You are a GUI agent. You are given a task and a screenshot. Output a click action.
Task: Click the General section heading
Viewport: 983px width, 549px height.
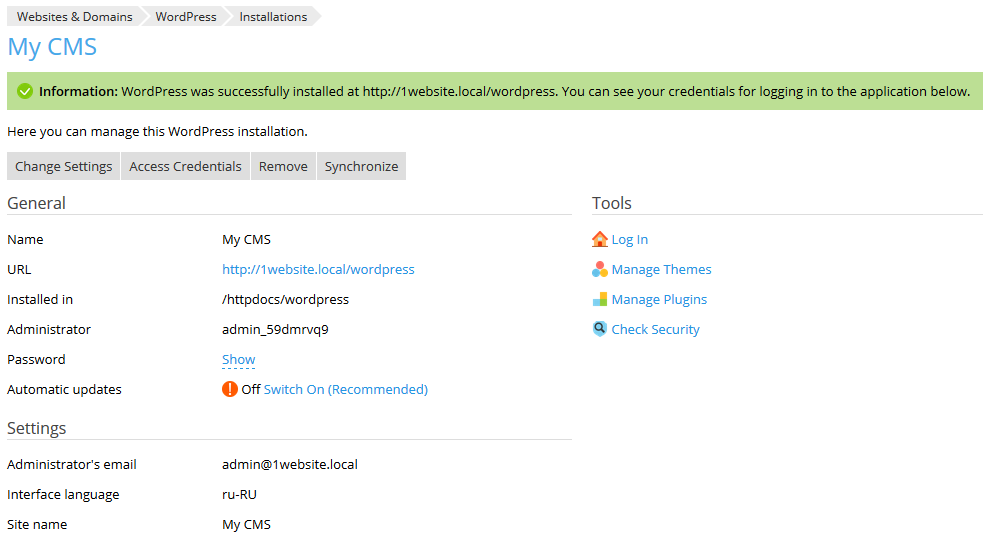(36, 203)
